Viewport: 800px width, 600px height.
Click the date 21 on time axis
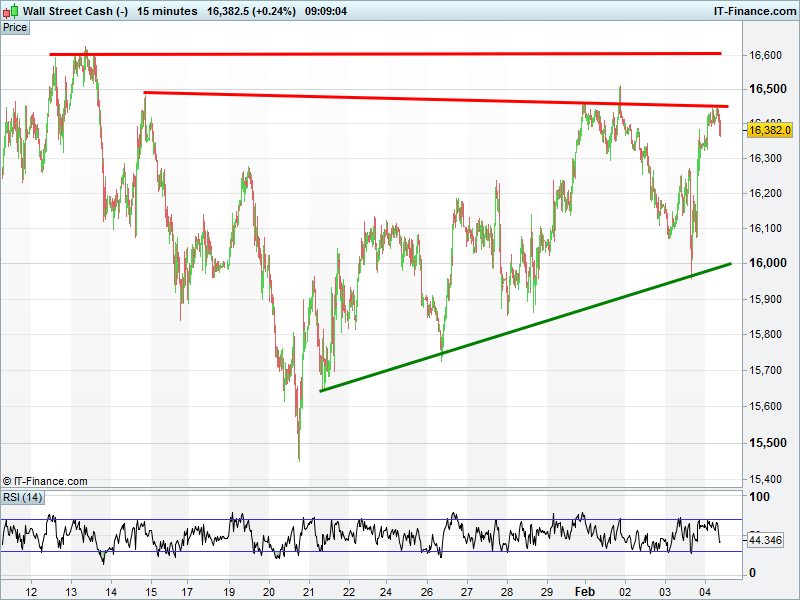[x=309, y=592]
